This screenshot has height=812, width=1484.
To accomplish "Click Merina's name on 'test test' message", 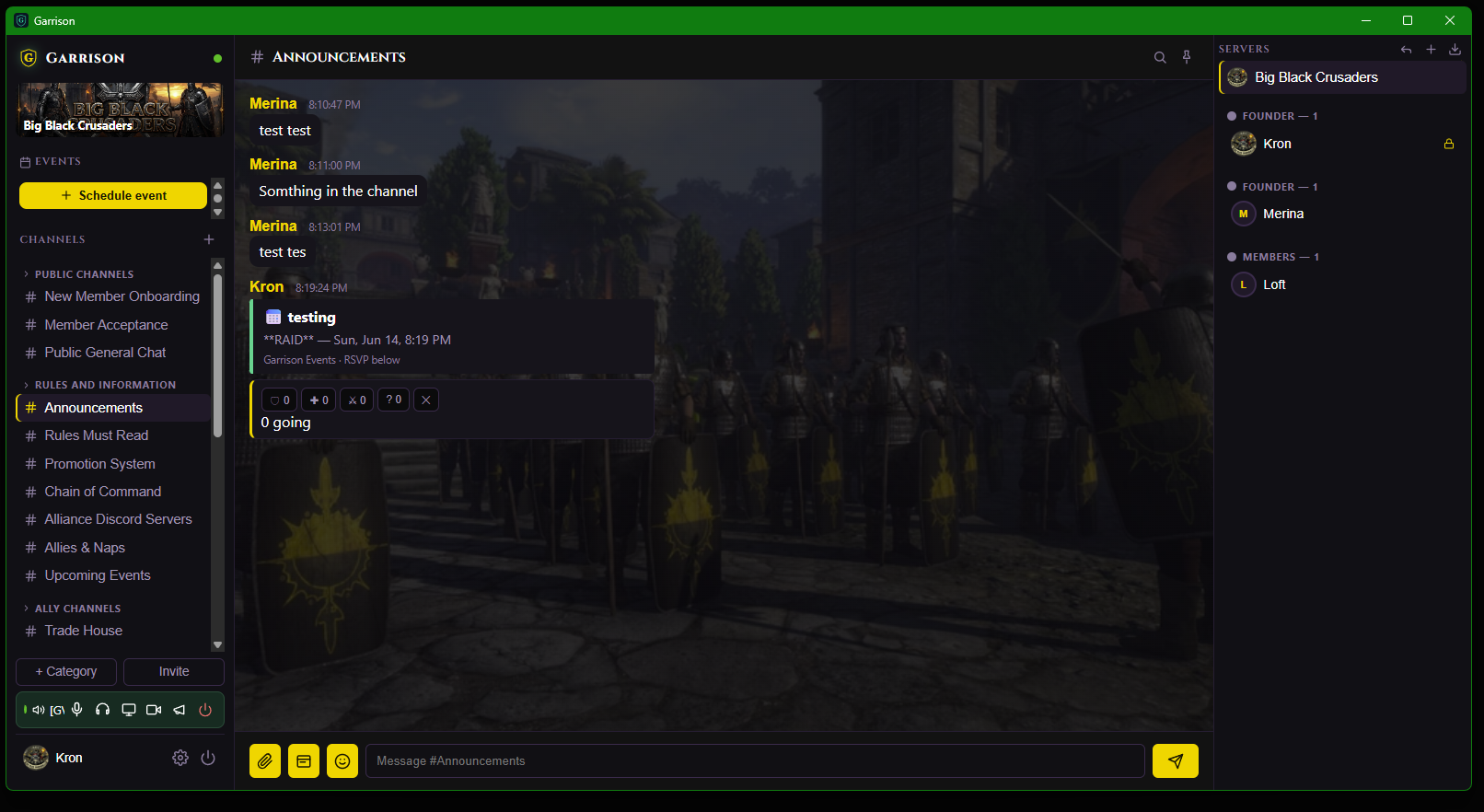I will click(x=273, y=104).
